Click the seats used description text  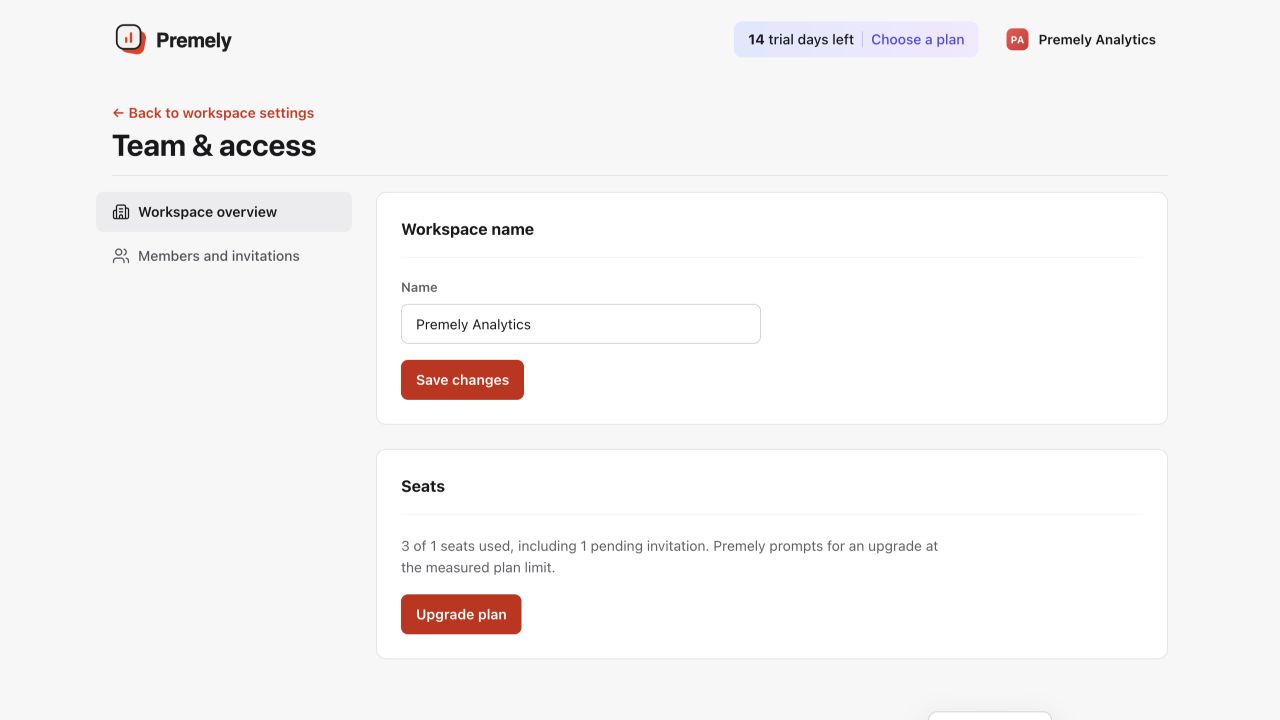coord(670,557)
